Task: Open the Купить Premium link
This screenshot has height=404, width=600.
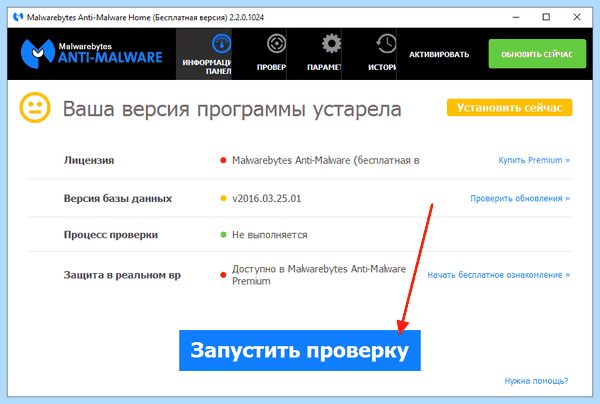Action: pyautogui.click(x=534, y=160)
